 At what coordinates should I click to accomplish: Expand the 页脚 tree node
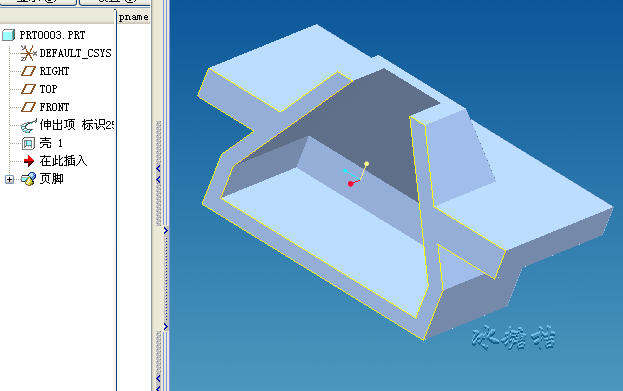tap(10, 180)
